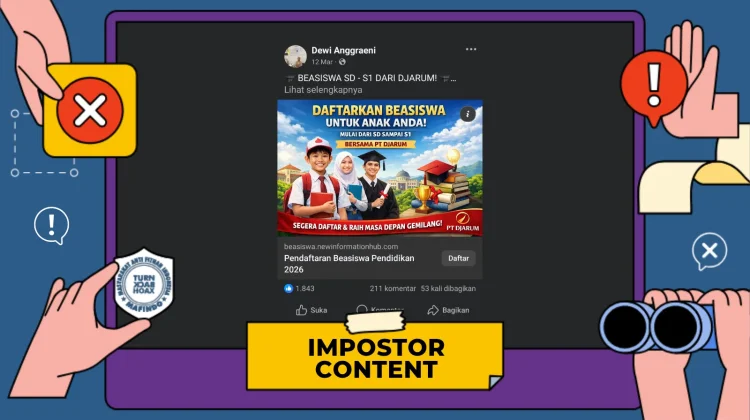Open the 12 Mar post timestamp

[322, 62]
